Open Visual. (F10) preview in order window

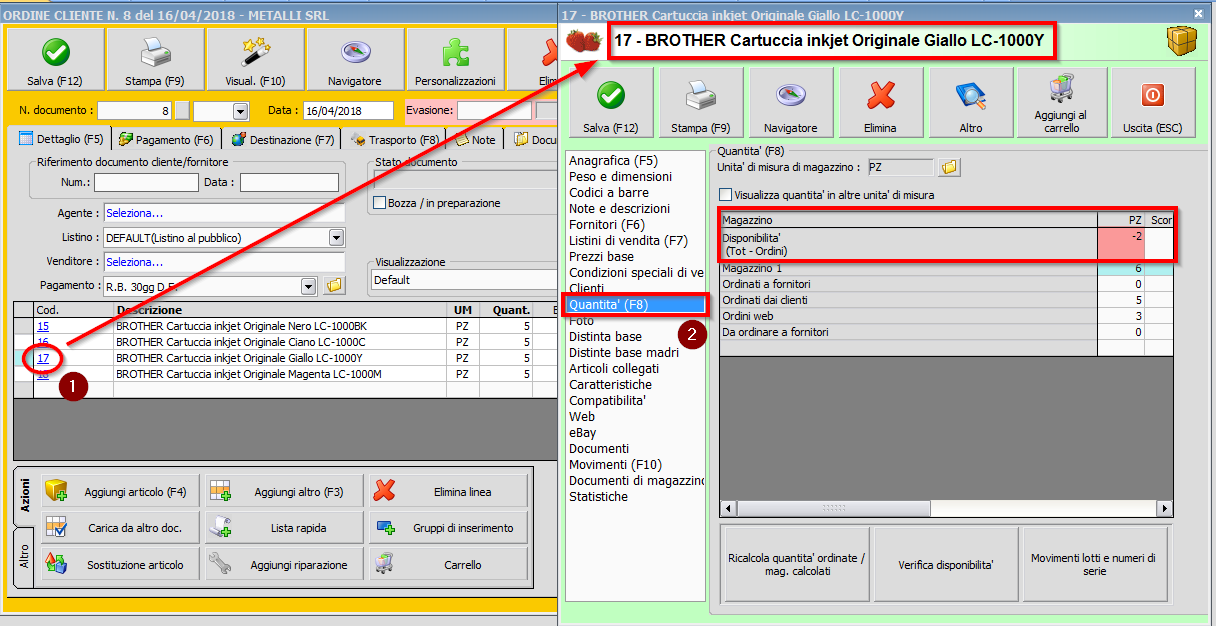255,59
